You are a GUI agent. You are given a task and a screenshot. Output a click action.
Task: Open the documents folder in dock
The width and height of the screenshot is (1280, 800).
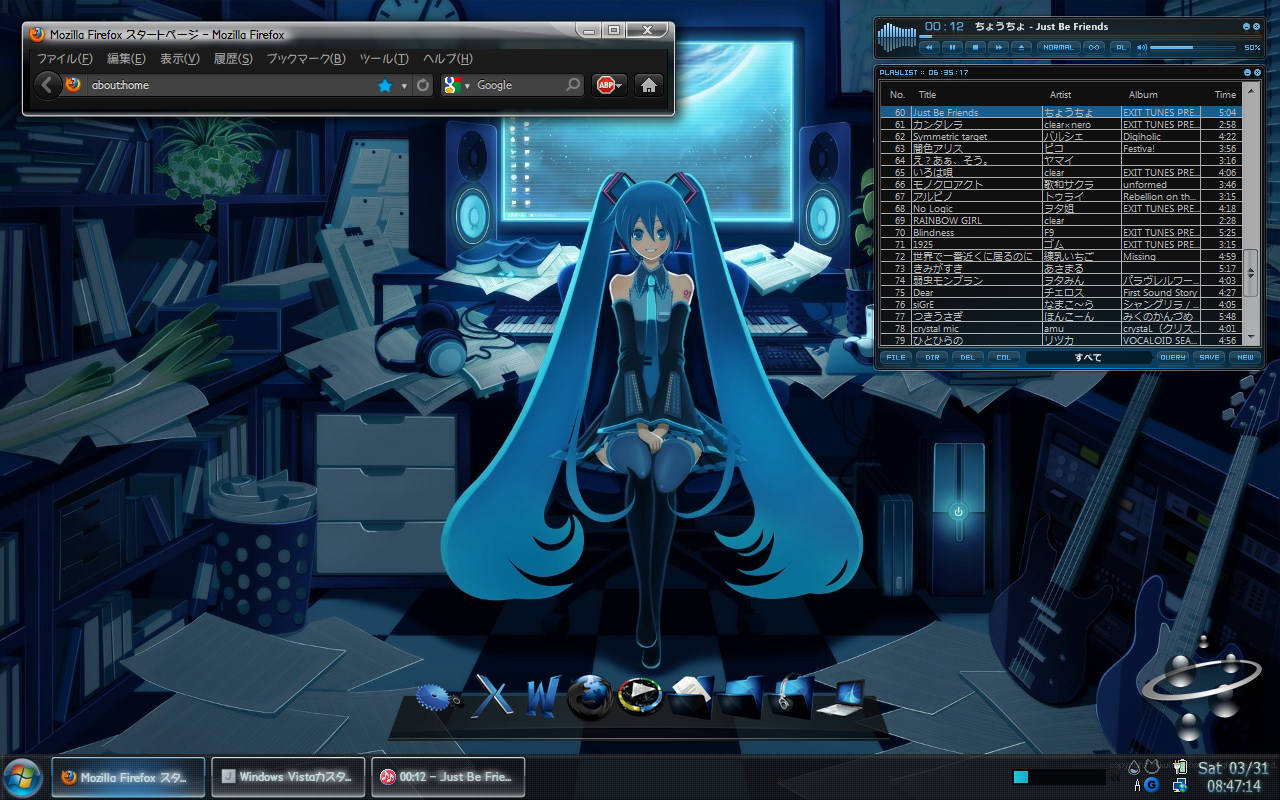point(690,697)
